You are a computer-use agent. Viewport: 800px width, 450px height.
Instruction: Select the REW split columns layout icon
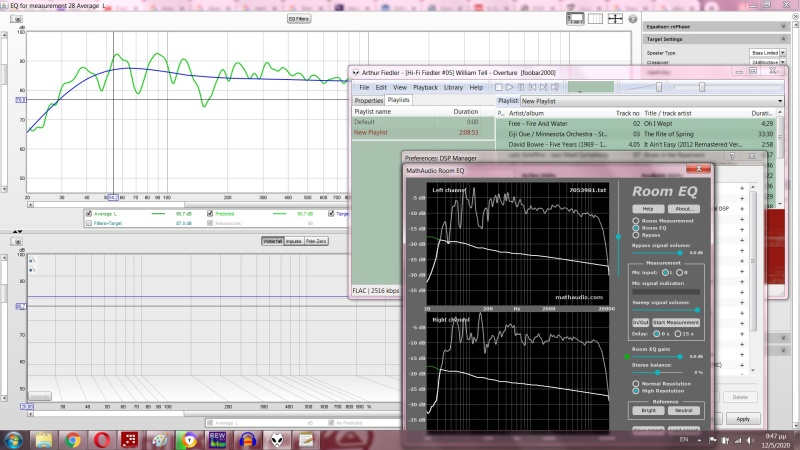click(x=595, y=19)
